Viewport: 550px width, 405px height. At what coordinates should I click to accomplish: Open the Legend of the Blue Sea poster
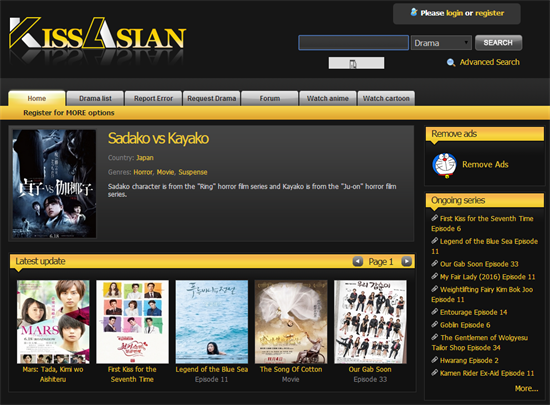point(212,322)
